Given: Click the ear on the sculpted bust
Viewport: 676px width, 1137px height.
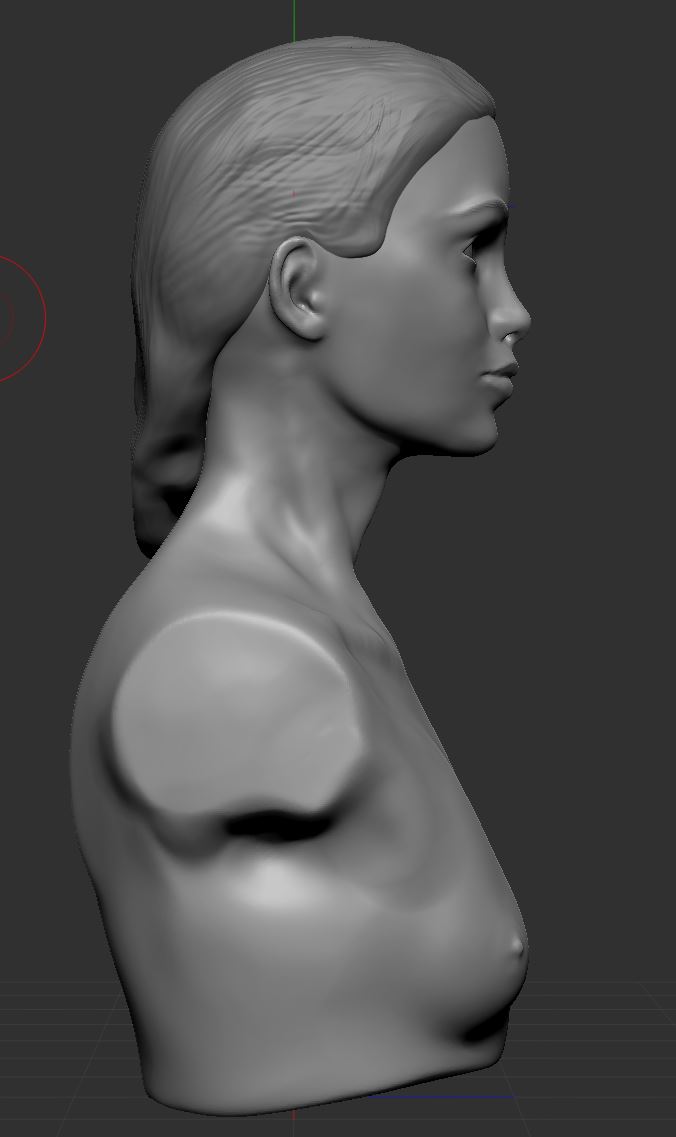Looking at the screenshot, I should (297, 289).
